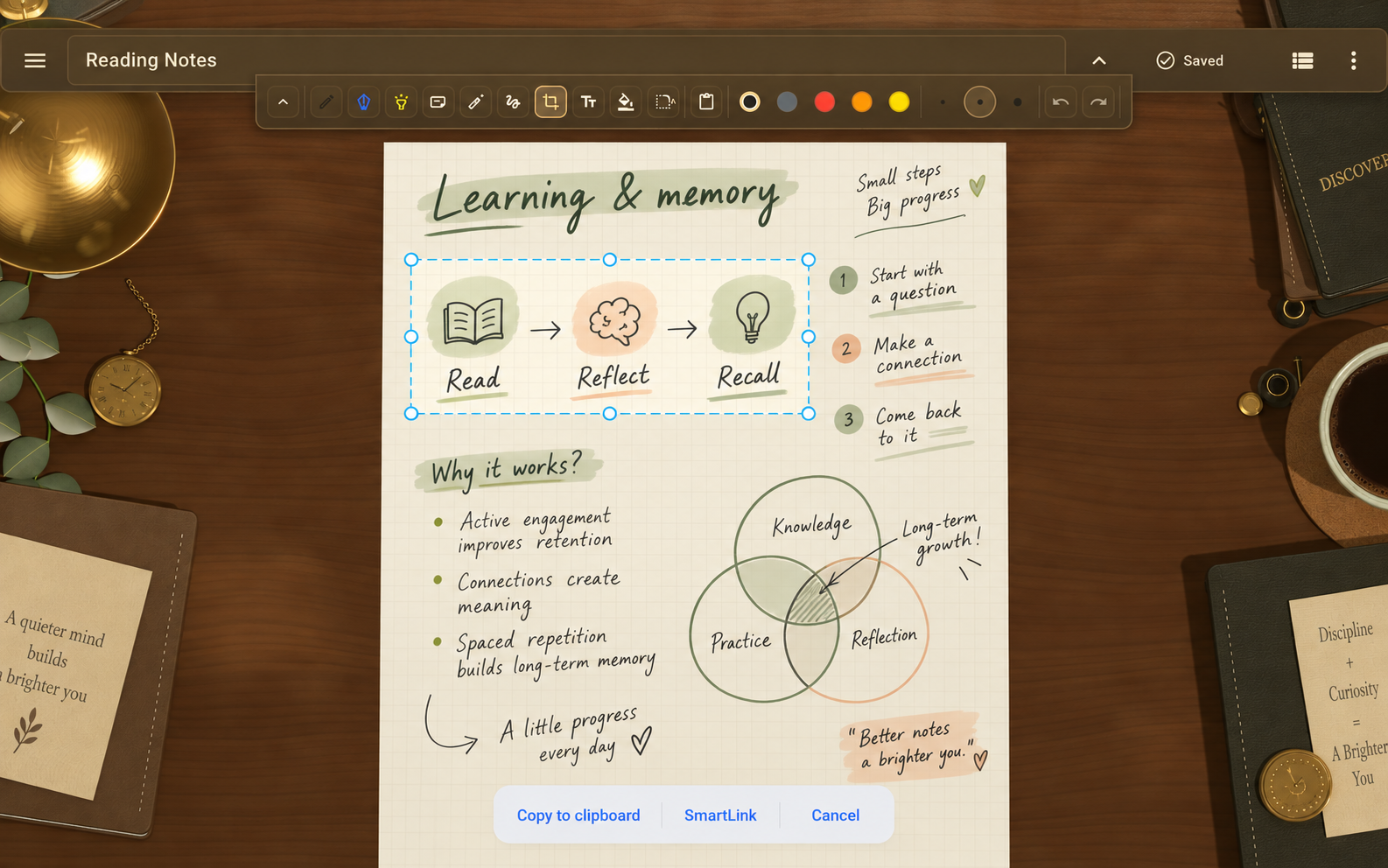Open the hamburger navigation menu
The image size is (1388, 868).
point(35,60)
